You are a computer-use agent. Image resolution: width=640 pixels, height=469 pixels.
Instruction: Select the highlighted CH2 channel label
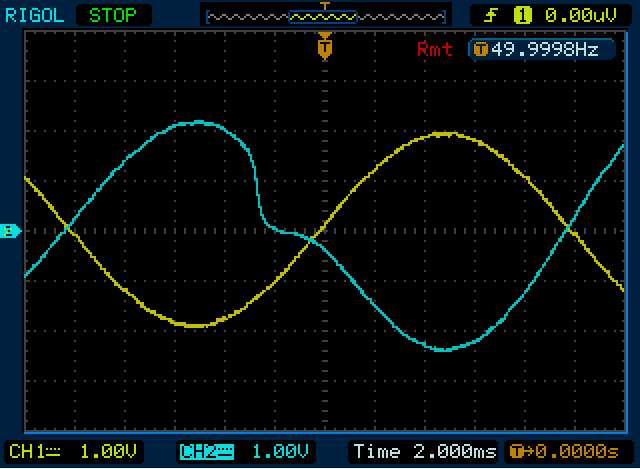(x=207, y=452)
